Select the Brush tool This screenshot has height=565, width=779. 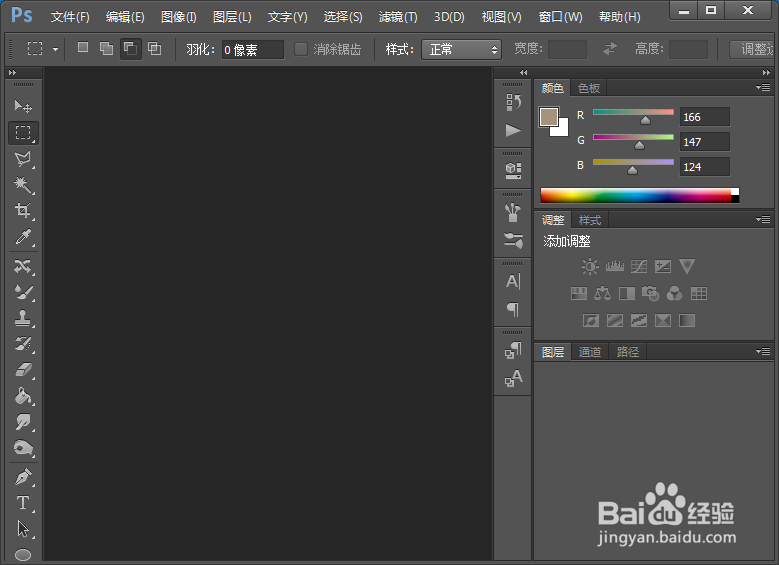point(23,292)
